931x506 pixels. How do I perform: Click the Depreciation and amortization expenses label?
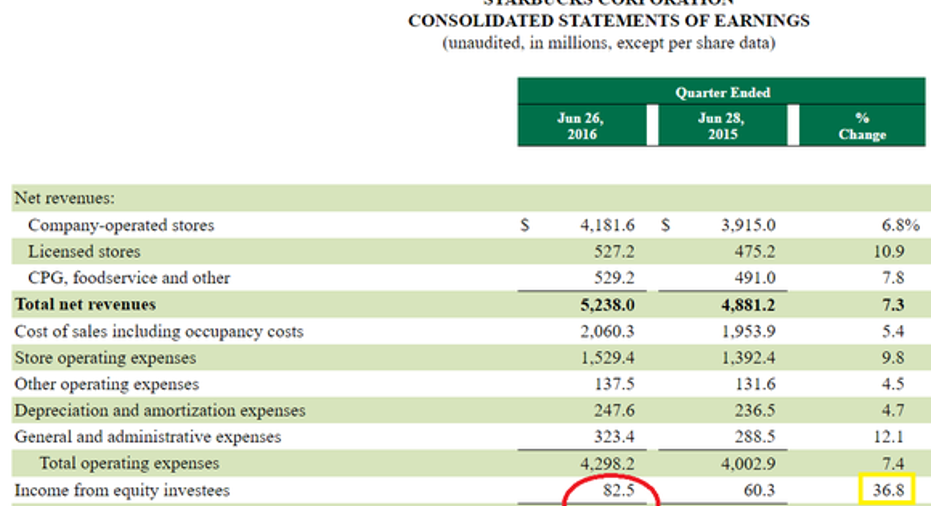tap(160, 410)
